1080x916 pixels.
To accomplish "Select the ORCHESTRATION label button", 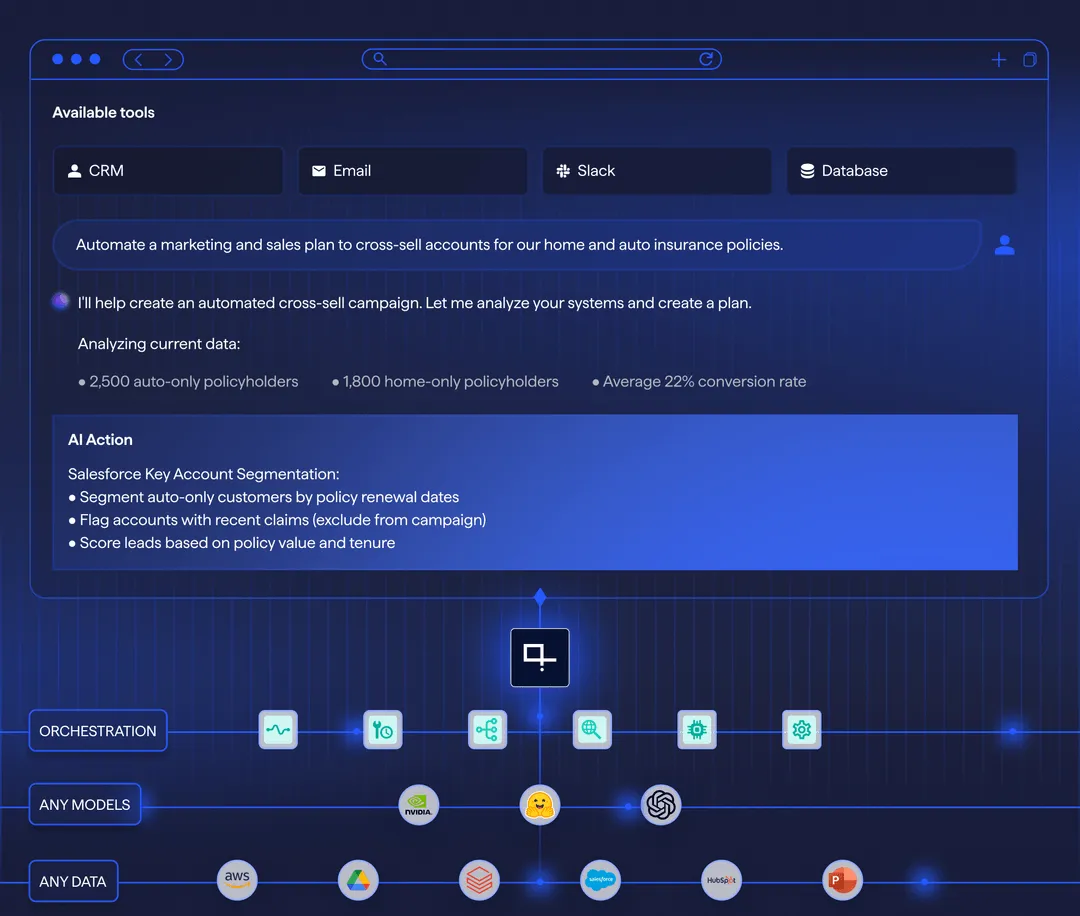I will tap(98, 731).
